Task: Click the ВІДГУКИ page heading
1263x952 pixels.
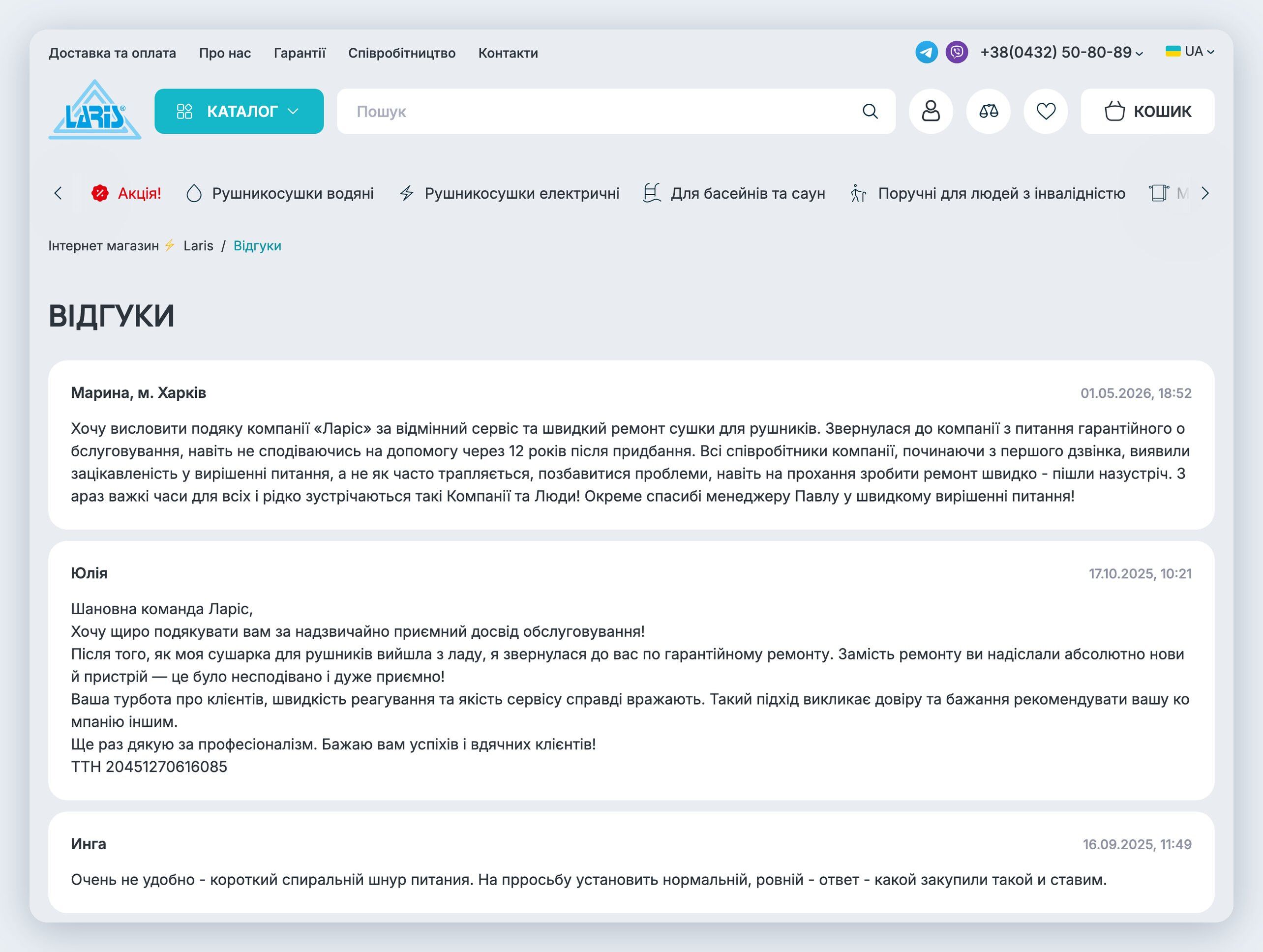Action: (x=111, y=316)
